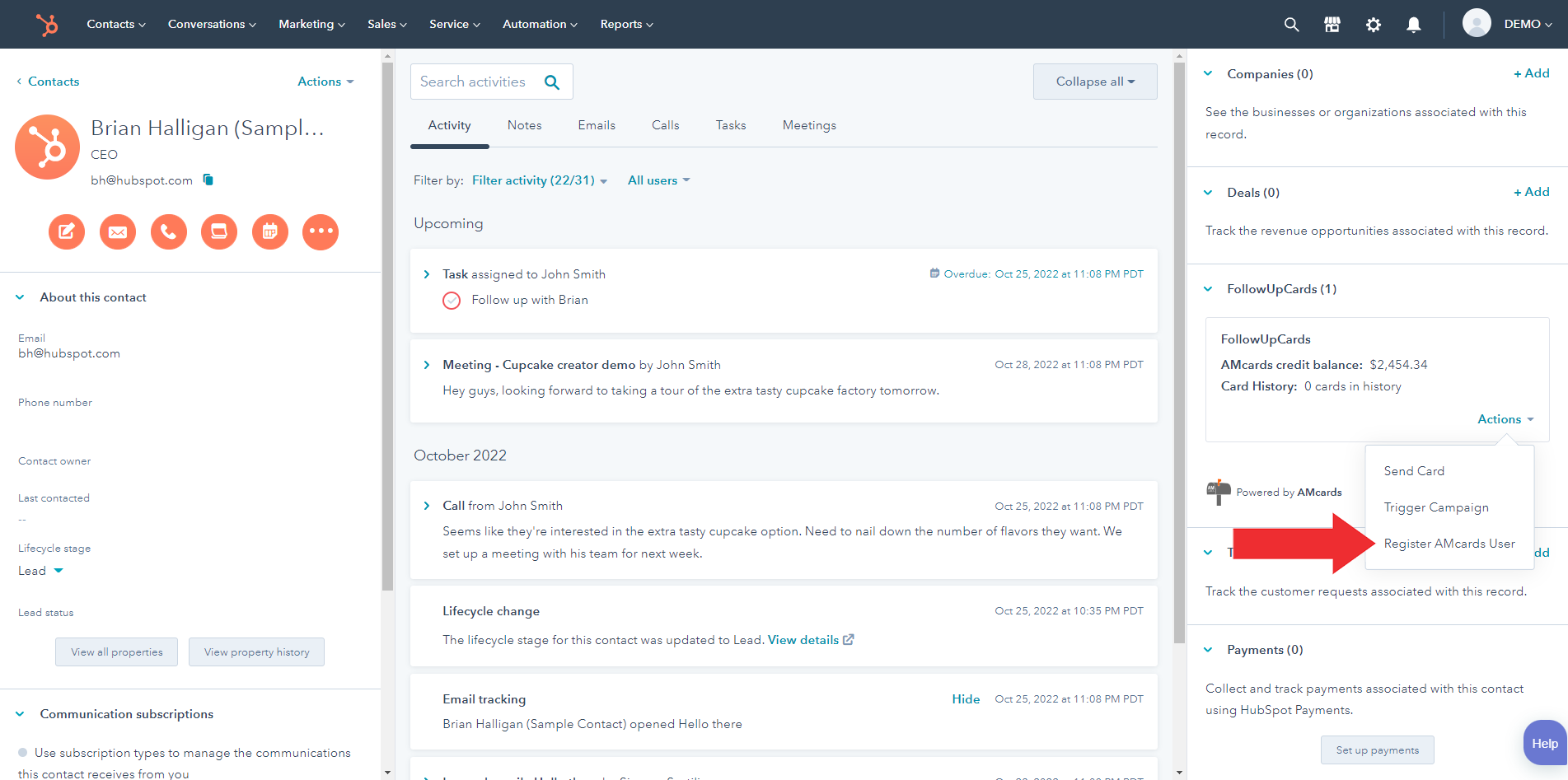Open the Conversations menu
Viewport: 1568px width, 780px height.
pyautogui.click(x=212, y=24)
